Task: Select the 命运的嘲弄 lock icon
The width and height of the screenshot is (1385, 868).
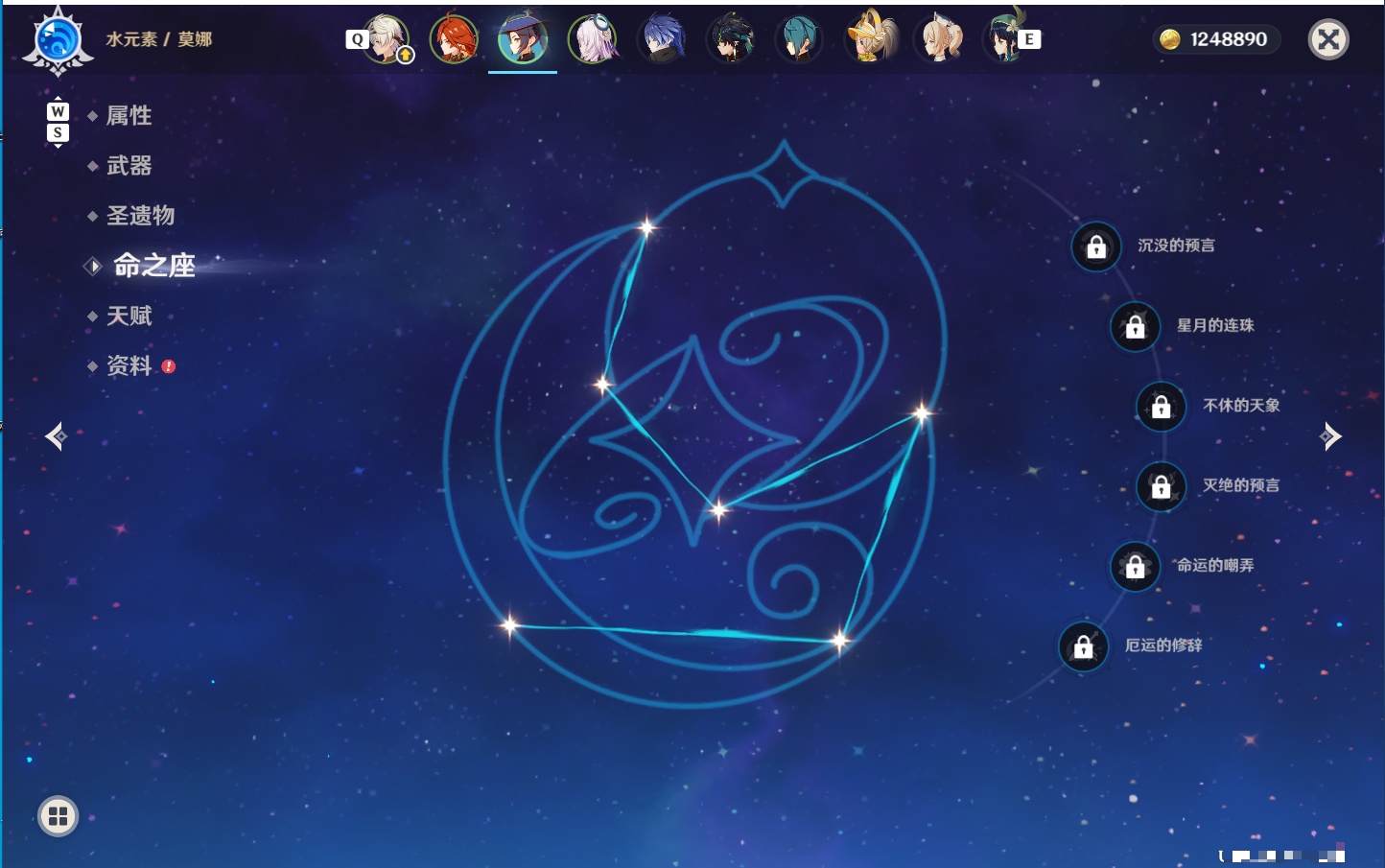Action: coord(1135,566)
